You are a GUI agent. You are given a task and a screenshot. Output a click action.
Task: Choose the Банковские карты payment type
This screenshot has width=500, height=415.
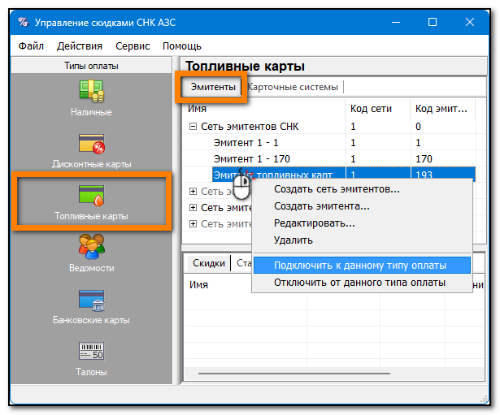tap(91, 307)
